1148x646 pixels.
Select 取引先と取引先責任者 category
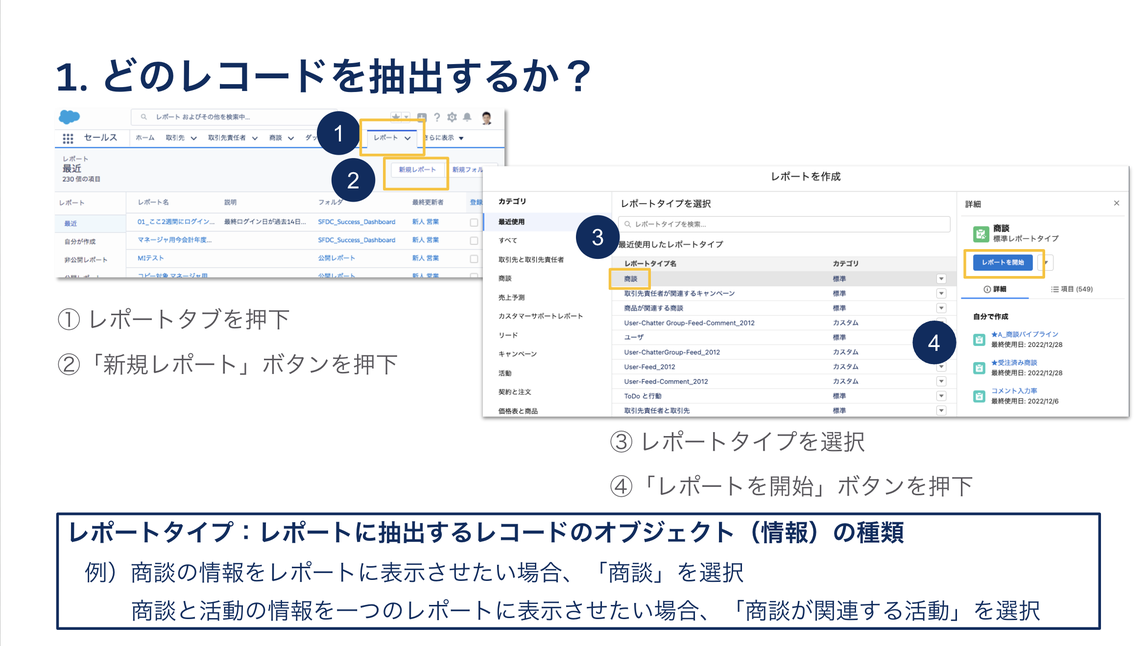[532, 260]
